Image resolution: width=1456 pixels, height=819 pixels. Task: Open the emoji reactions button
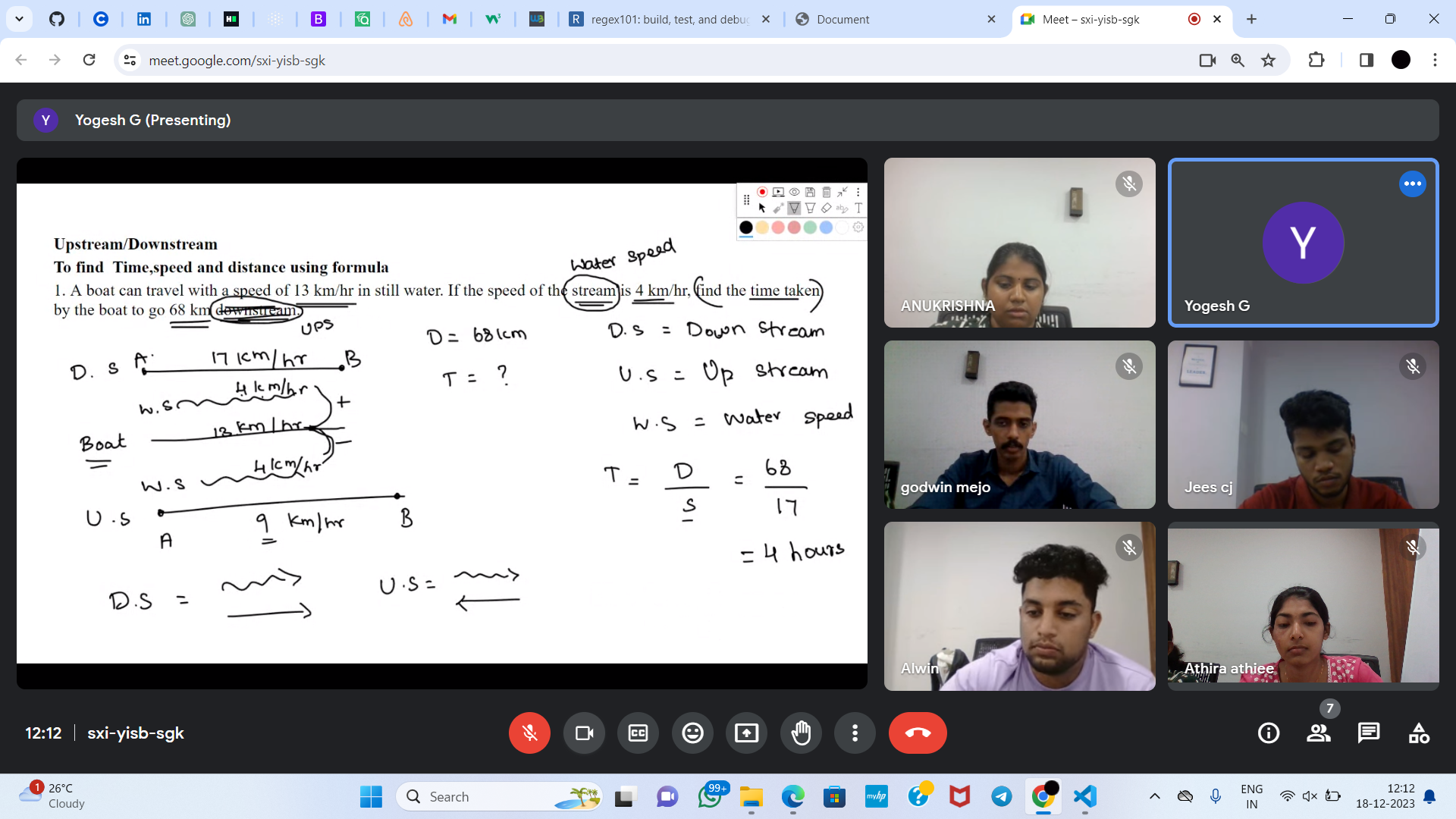[692, 733]
